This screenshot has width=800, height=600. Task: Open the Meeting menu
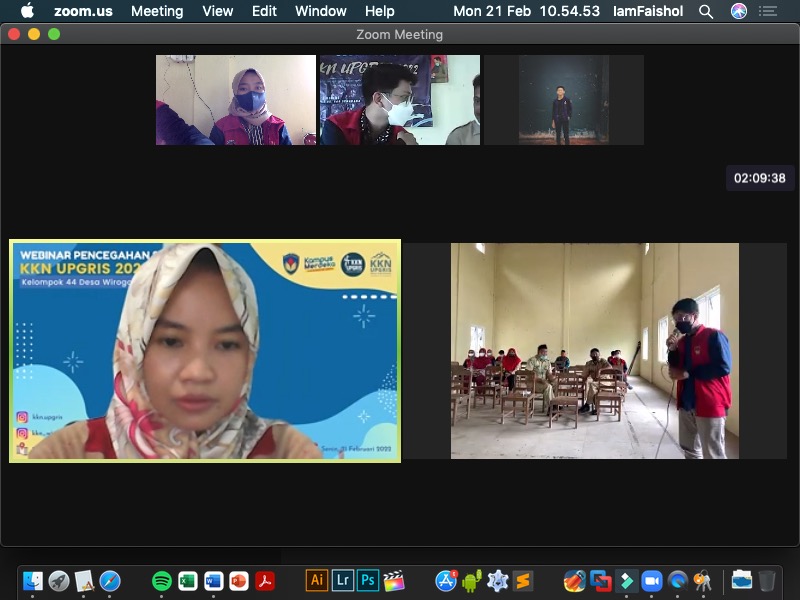tap(157, 11)
